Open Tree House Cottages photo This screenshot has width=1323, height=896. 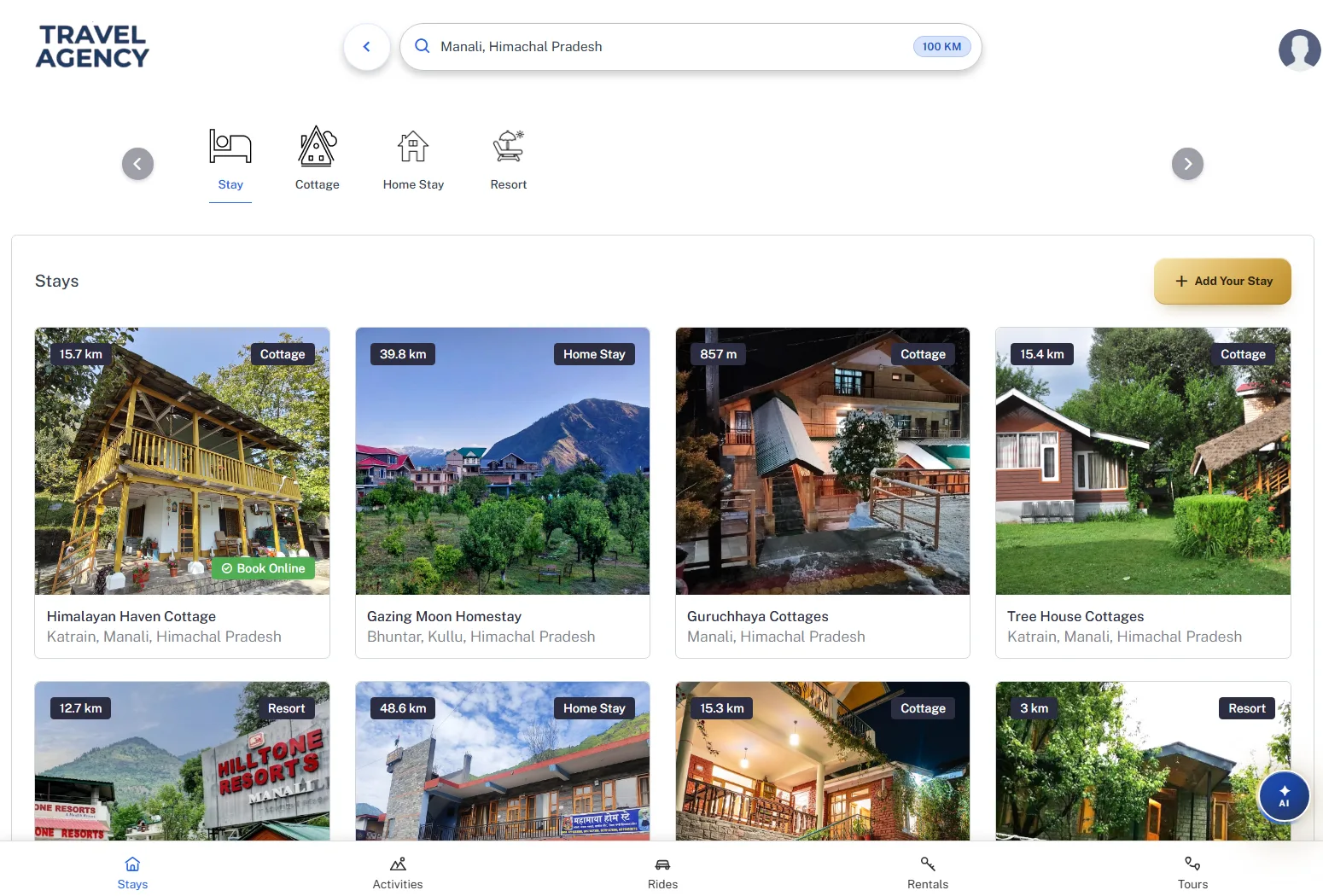click(1143, 461)
